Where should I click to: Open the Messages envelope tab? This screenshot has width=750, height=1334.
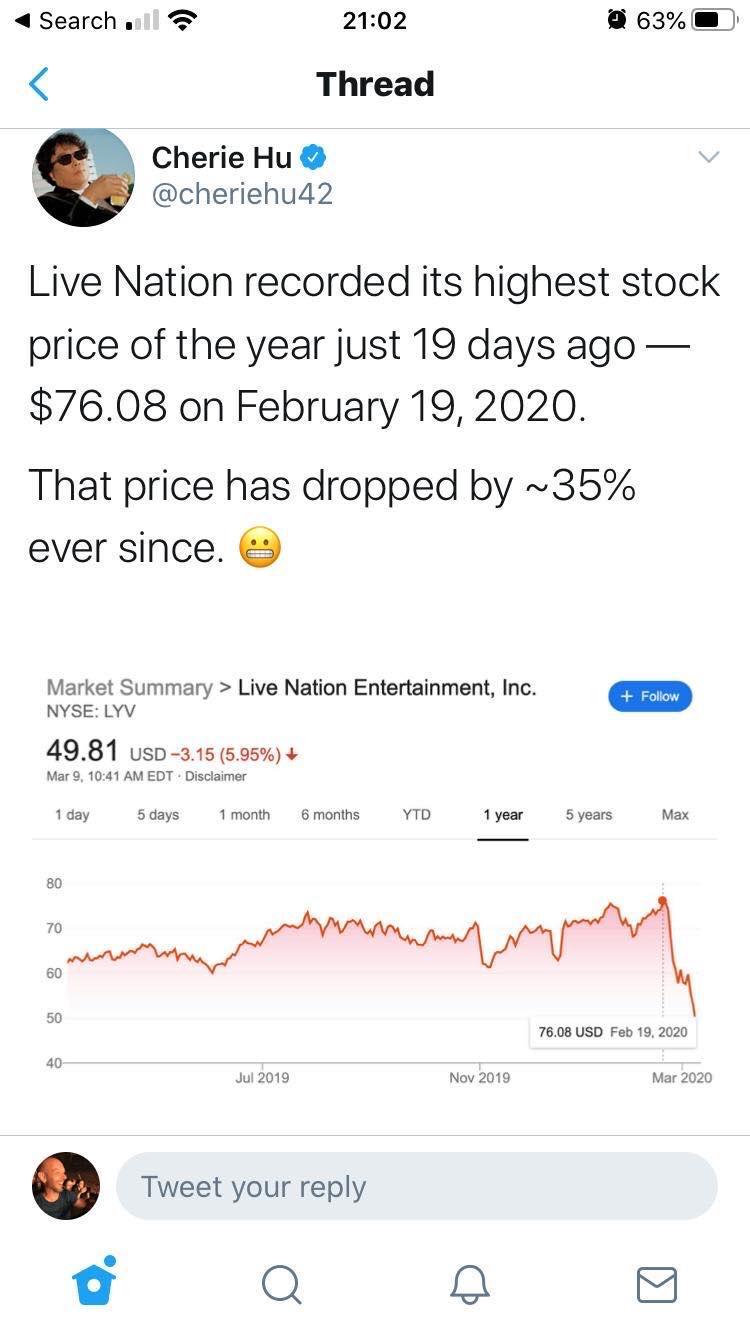click(x=656, y=1285)
